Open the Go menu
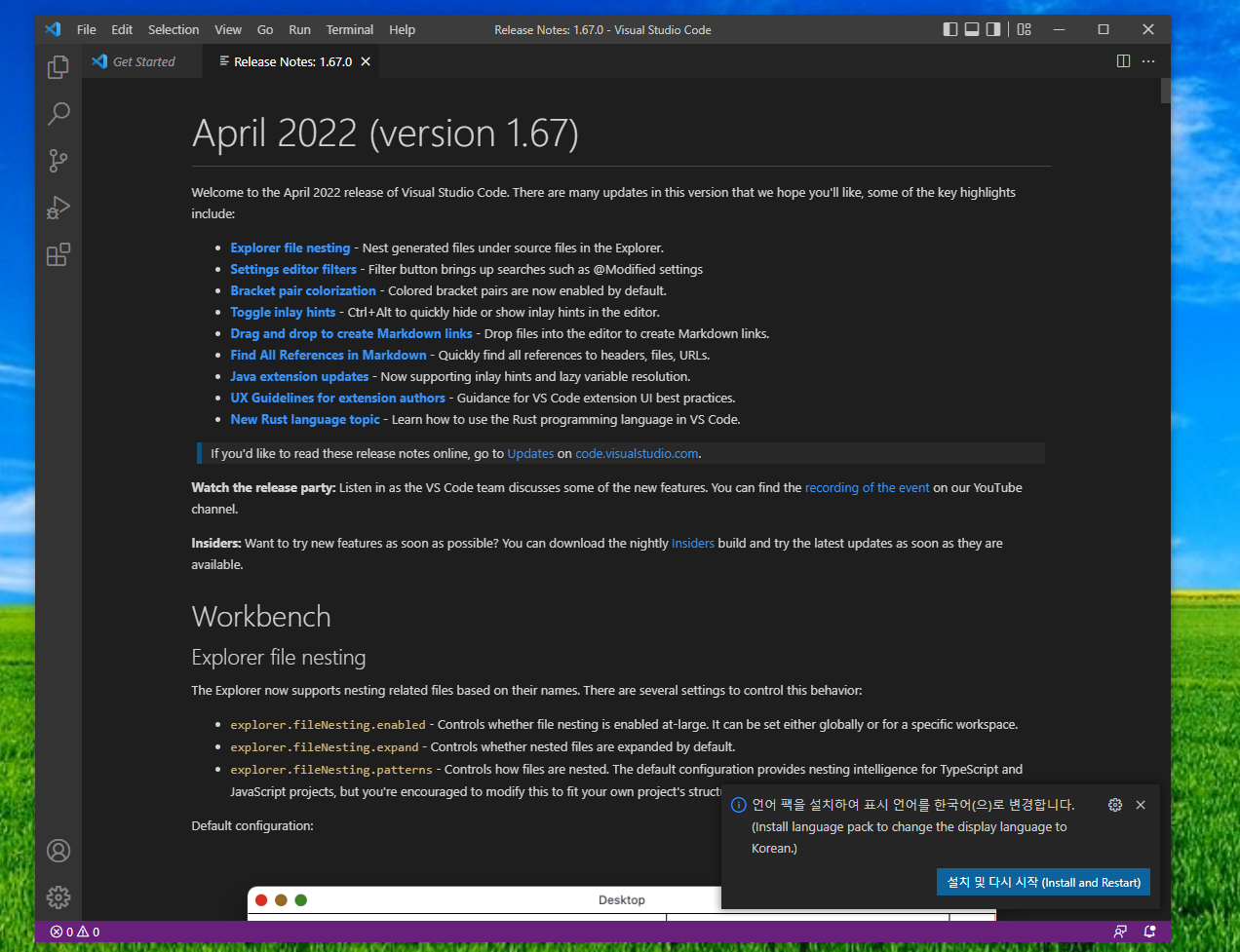1240x952 pixels. tap(265, 29)
